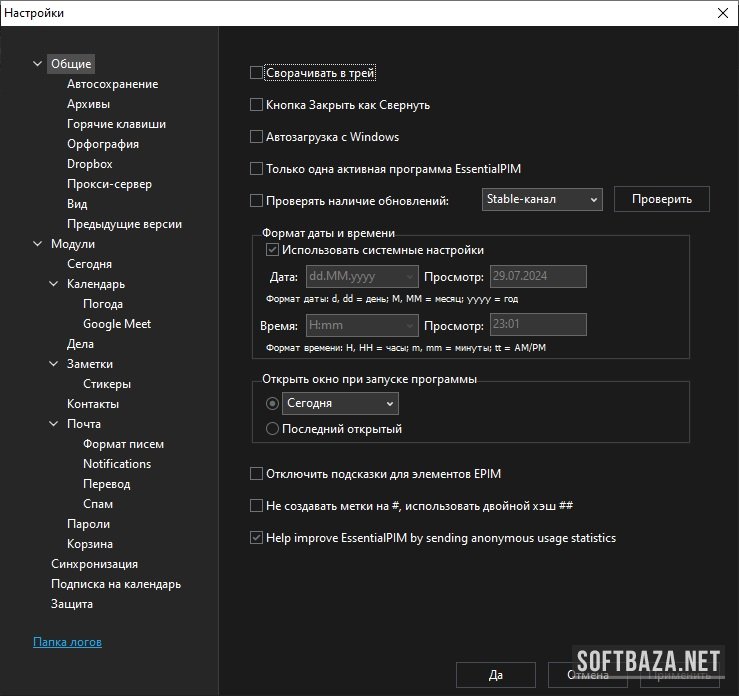Click the Проверить updates button
The height and width of the screenshot is (696, 739).
point(661,199)
